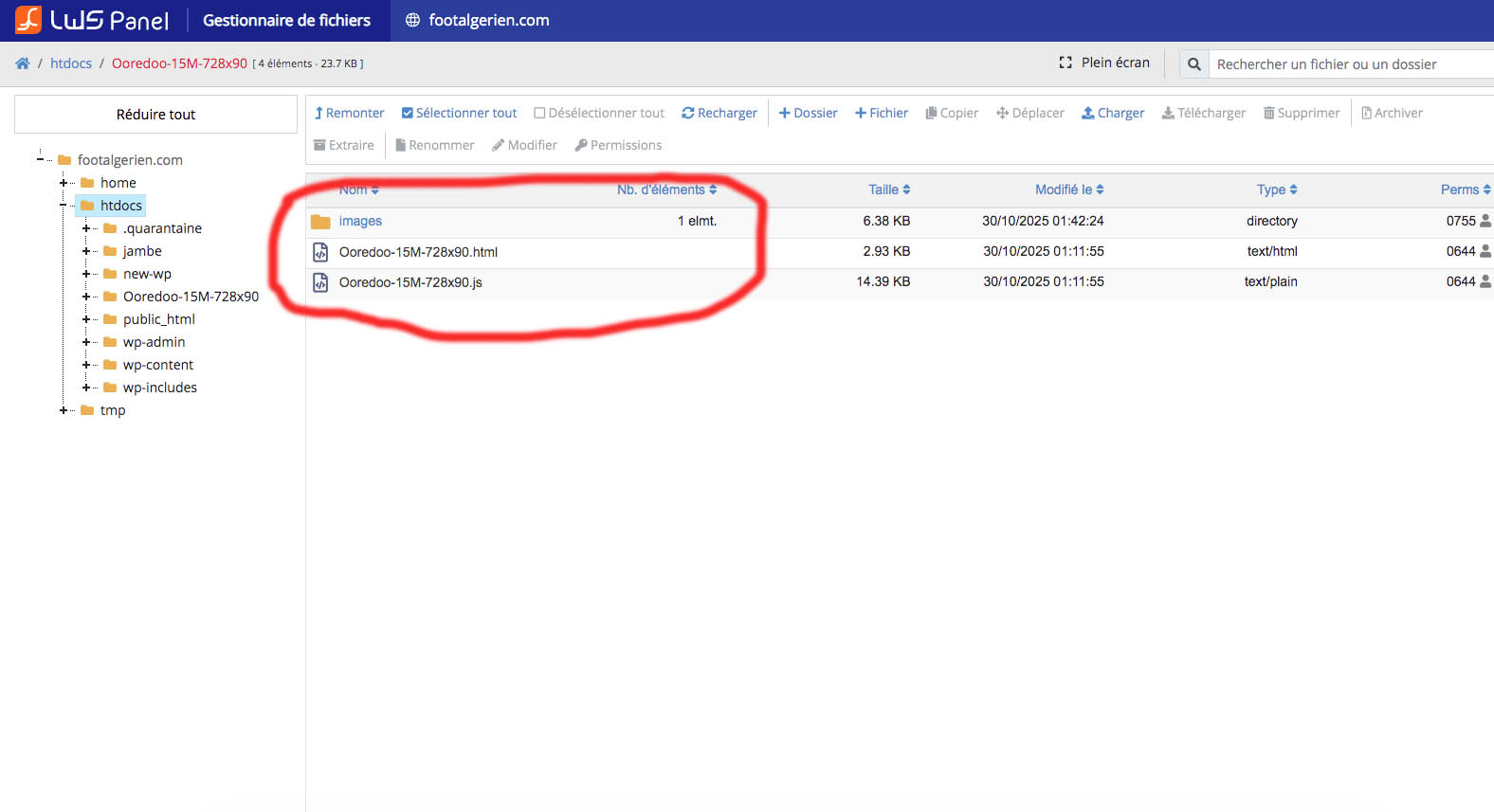Click the owner icon in images row
Image resolution: width=1494 pixels, height=812 pixels.
(x=1485, y=221)
